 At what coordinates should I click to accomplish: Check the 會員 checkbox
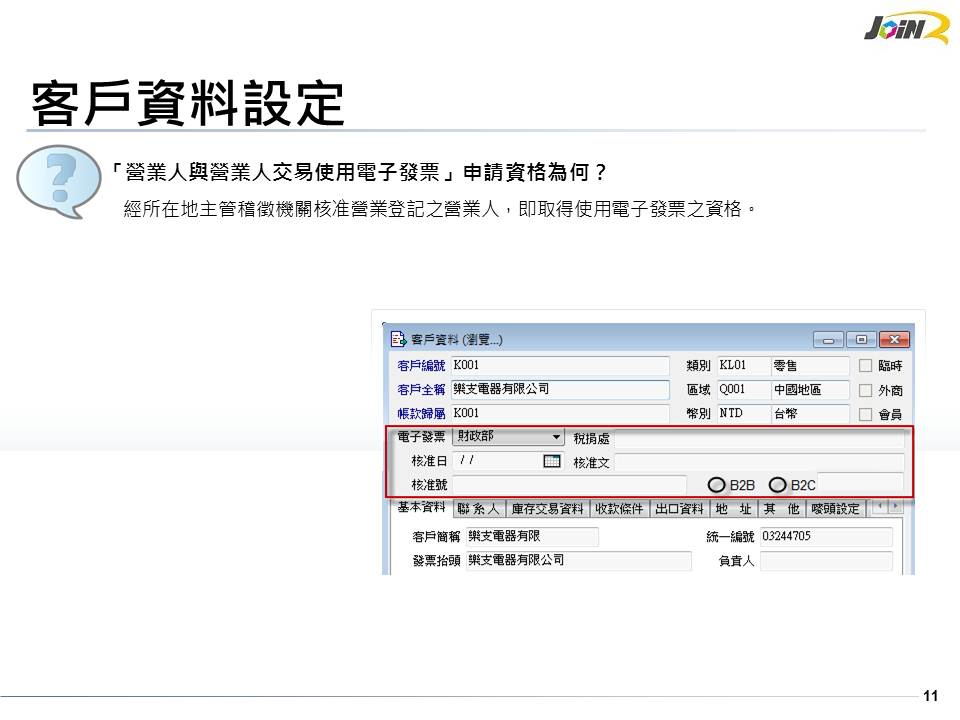click(x=866, y=414)
